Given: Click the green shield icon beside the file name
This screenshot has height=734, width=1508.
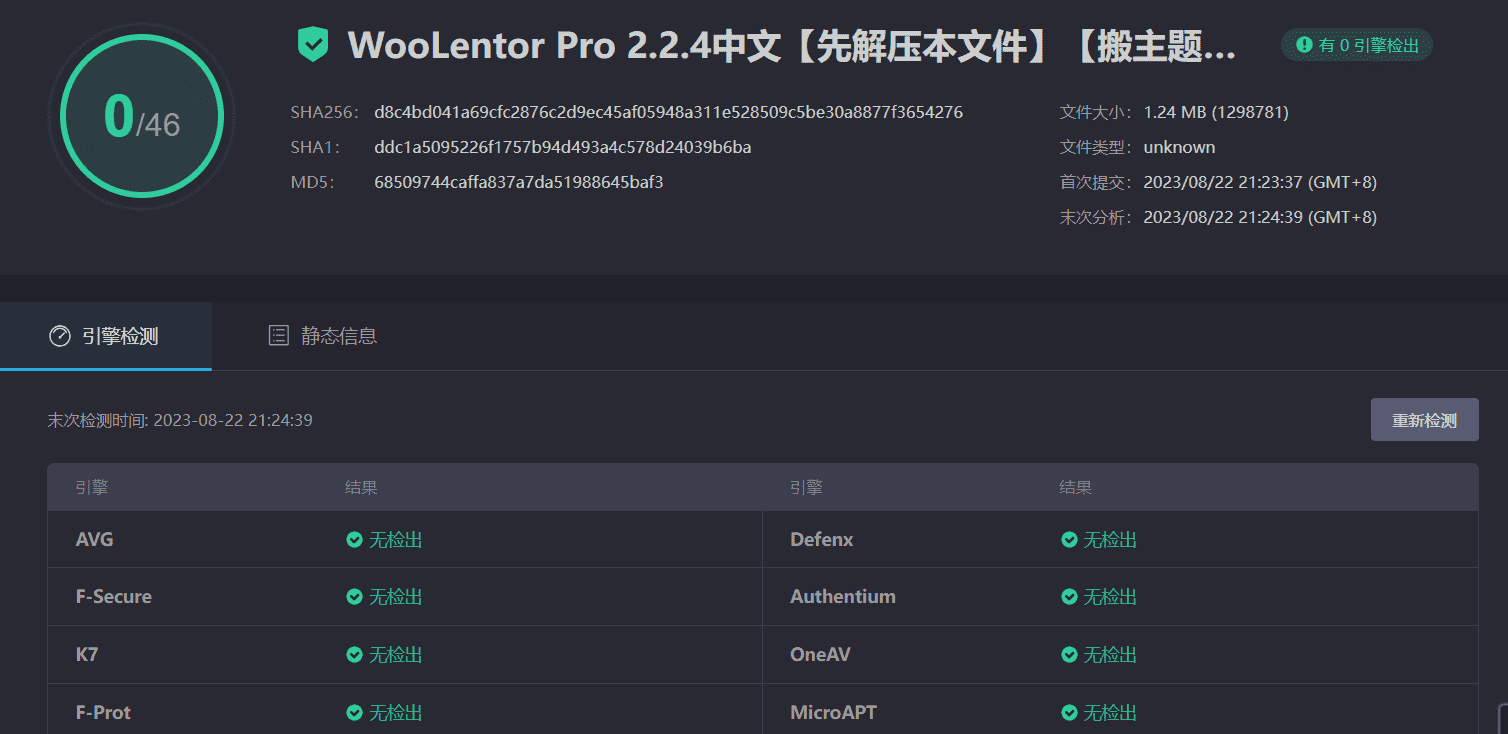Looking at the screenshot, I should coord(313,45).
